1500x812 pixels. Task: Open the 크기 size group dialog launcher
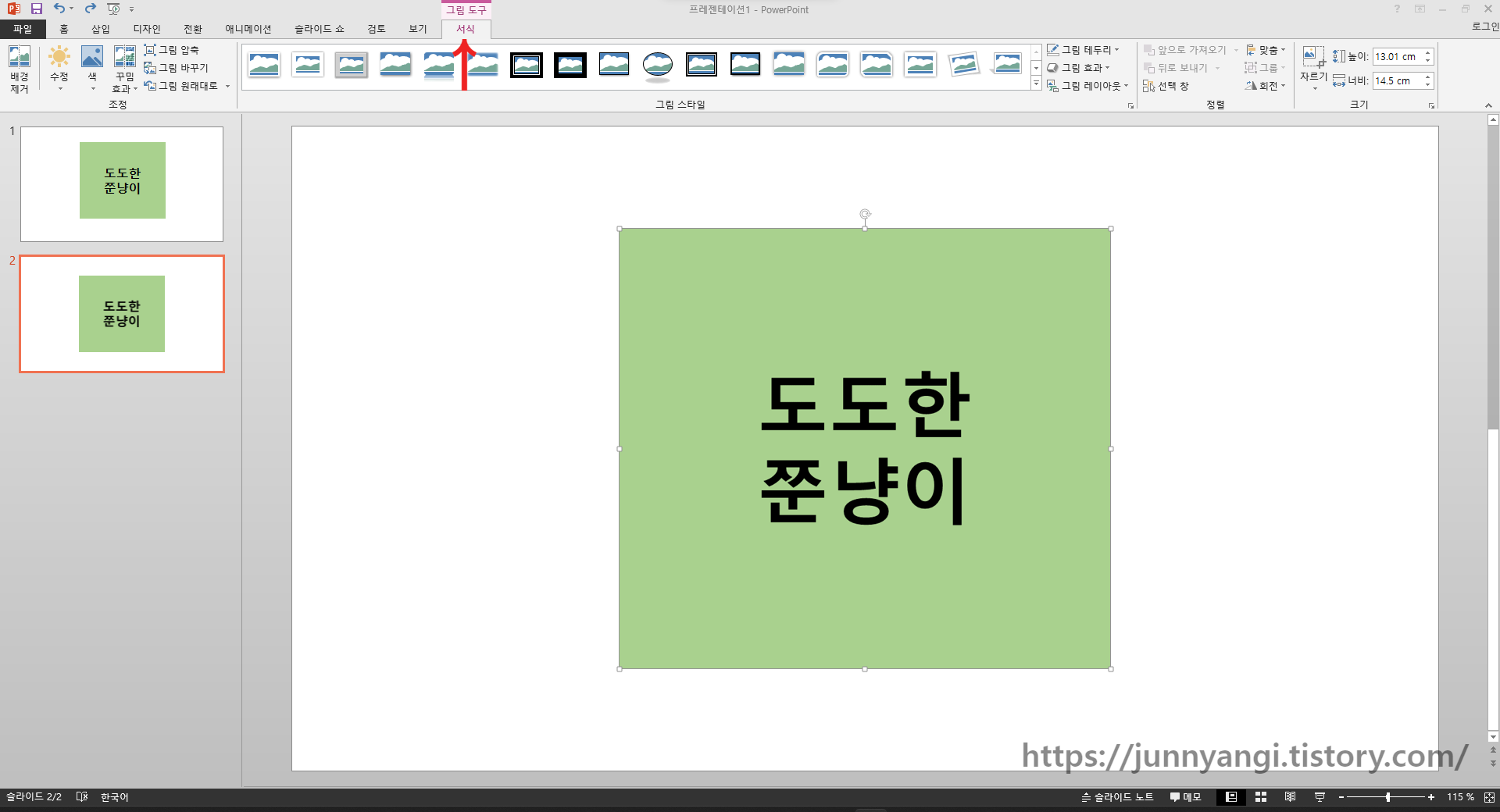[1431, 105]
